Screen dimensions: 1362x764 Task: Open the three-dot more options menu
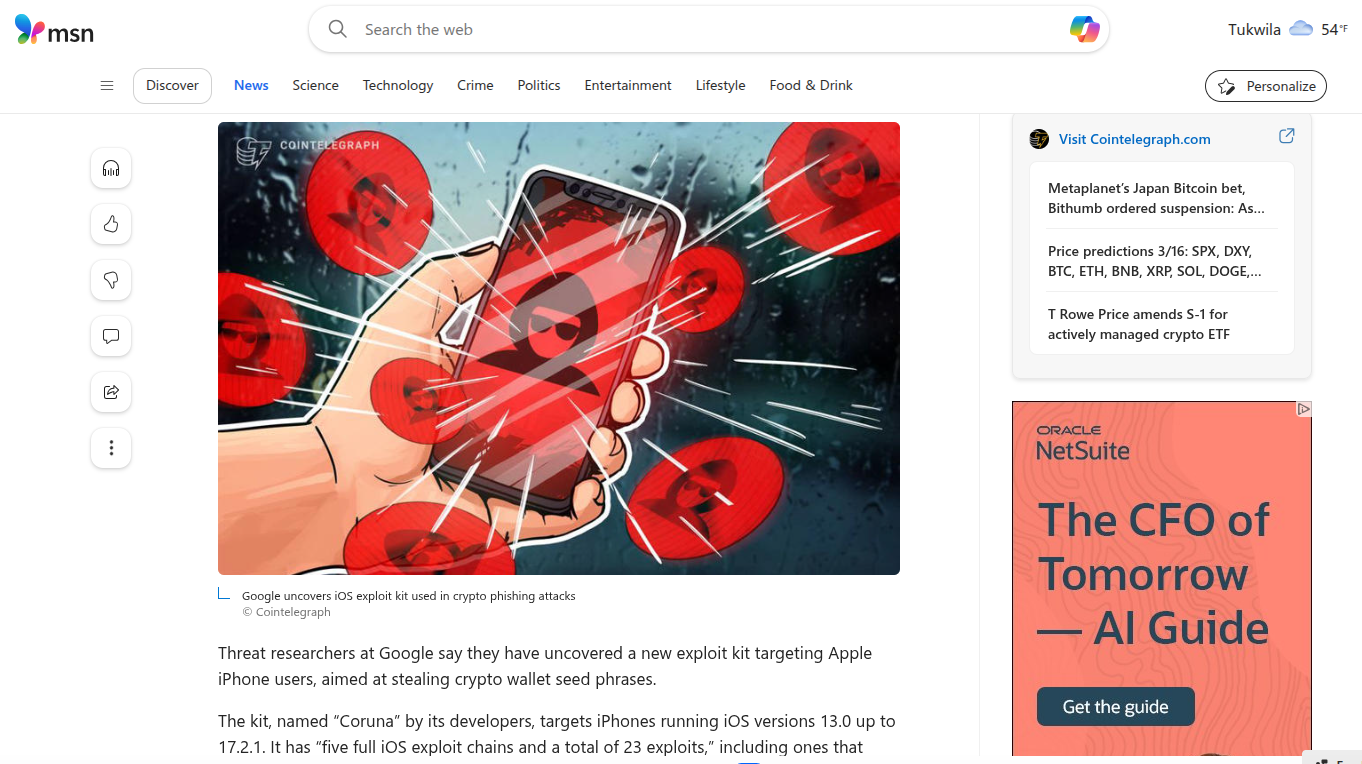click(x=111, y=448)
